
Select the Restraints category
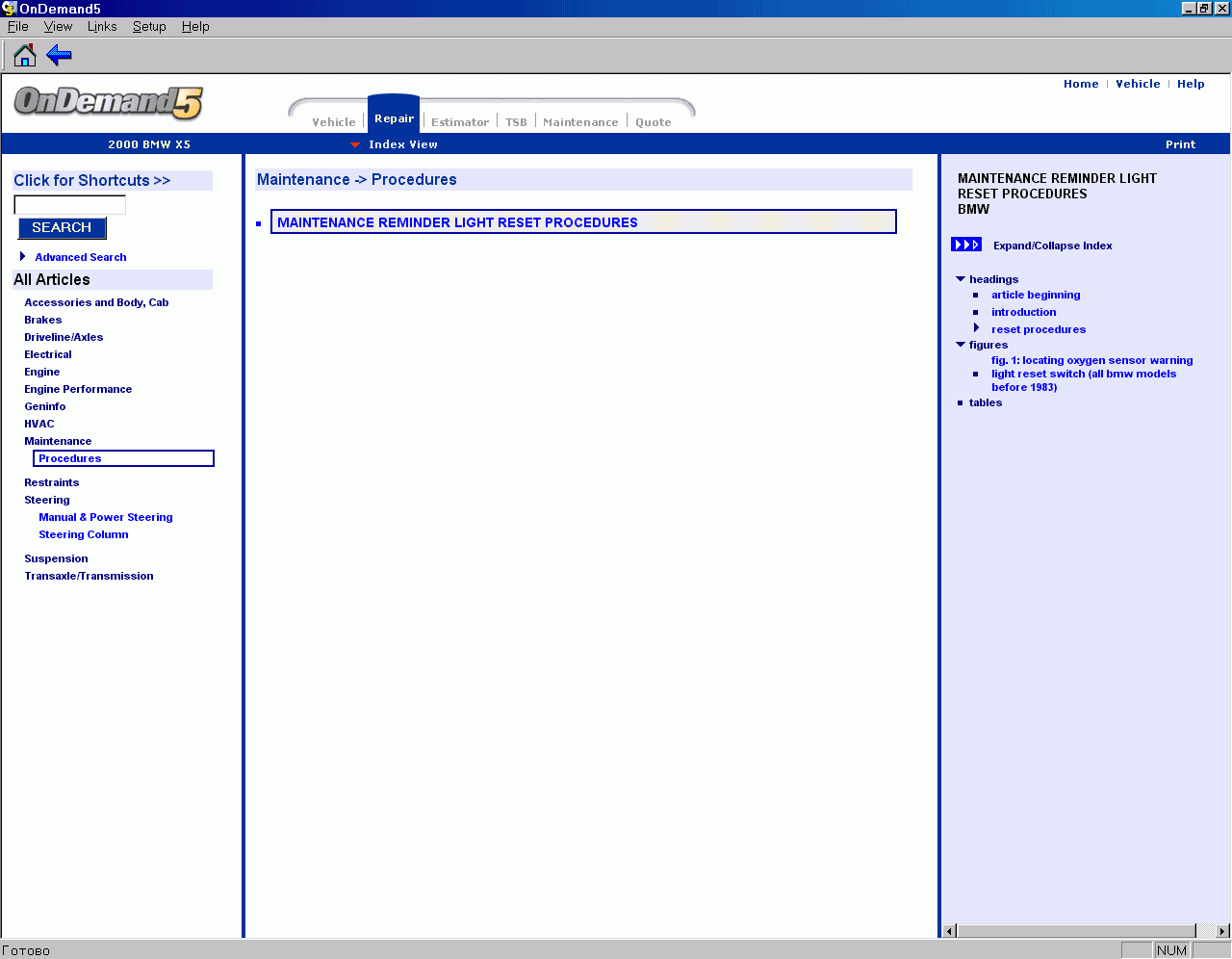pyautogui.click(x=52, y=482)
